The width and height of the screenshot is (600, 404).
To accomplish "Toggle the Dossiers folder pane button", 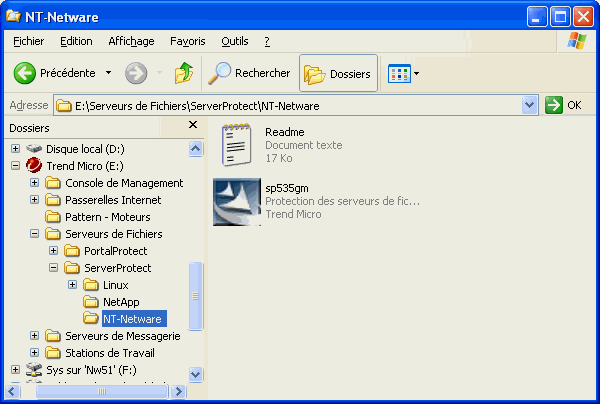I will point(338,73).
